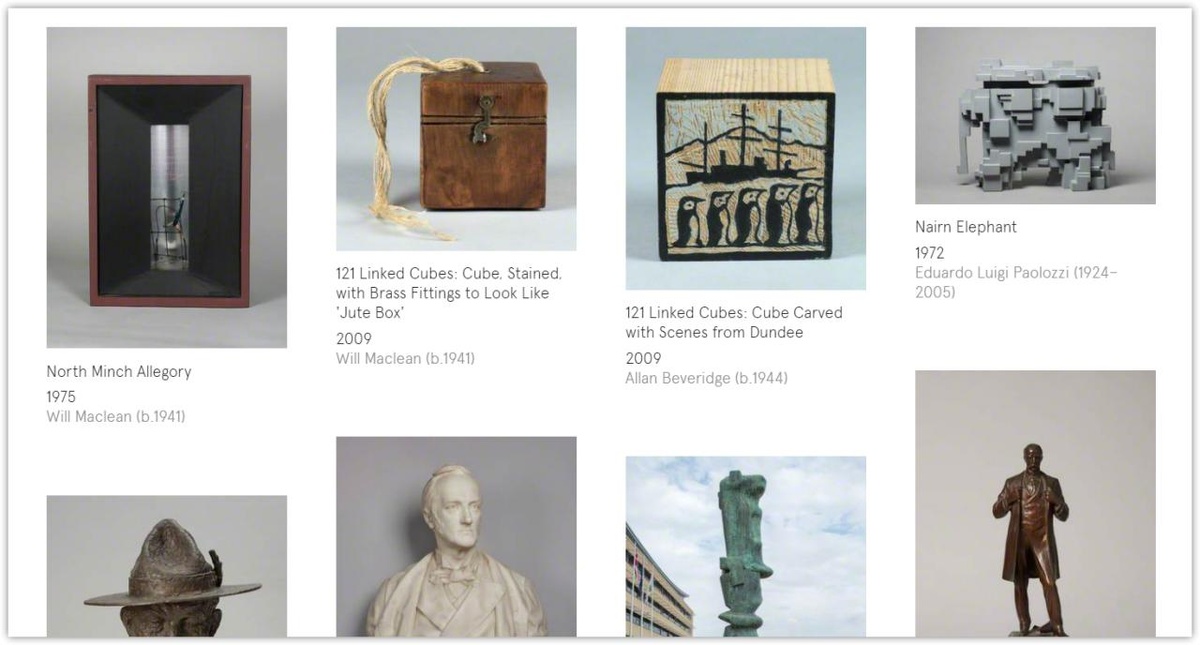
Task: Click the 2009 date under the Jute Box cube
Action: point(354,339)
